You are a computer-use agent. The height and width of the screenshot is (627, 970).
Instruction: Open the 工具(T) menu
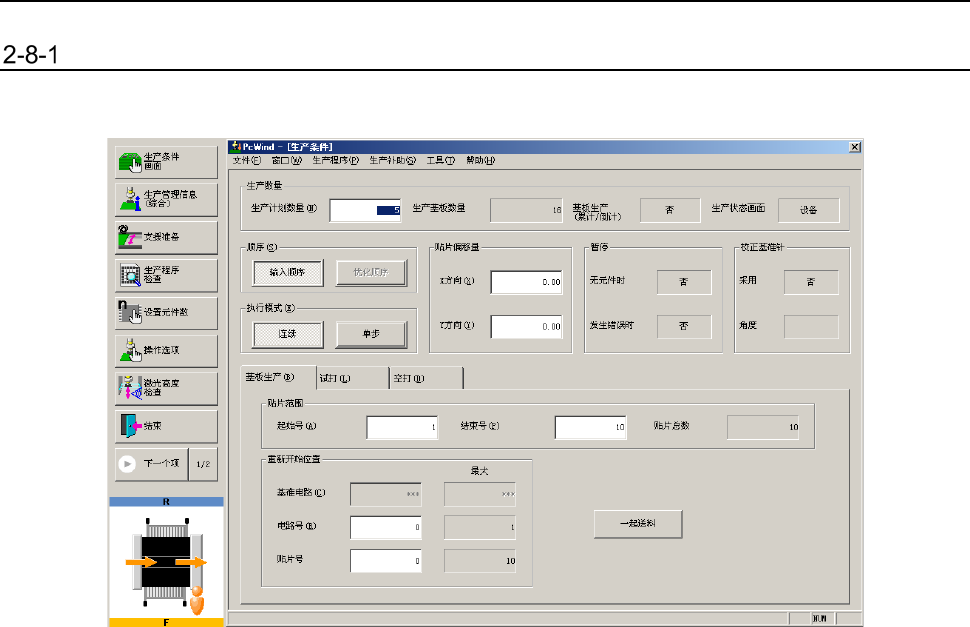point(440,161)
